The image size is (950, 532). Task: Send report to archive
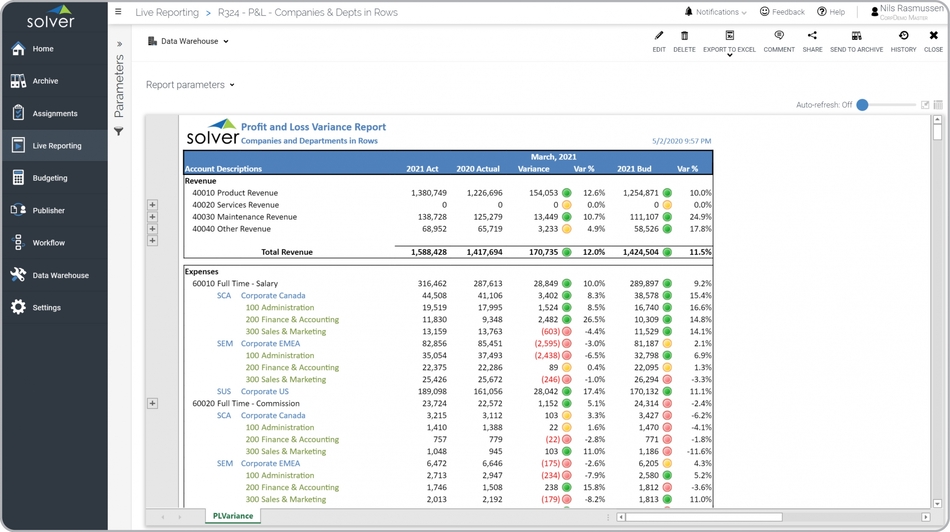(x=856, y=36)
